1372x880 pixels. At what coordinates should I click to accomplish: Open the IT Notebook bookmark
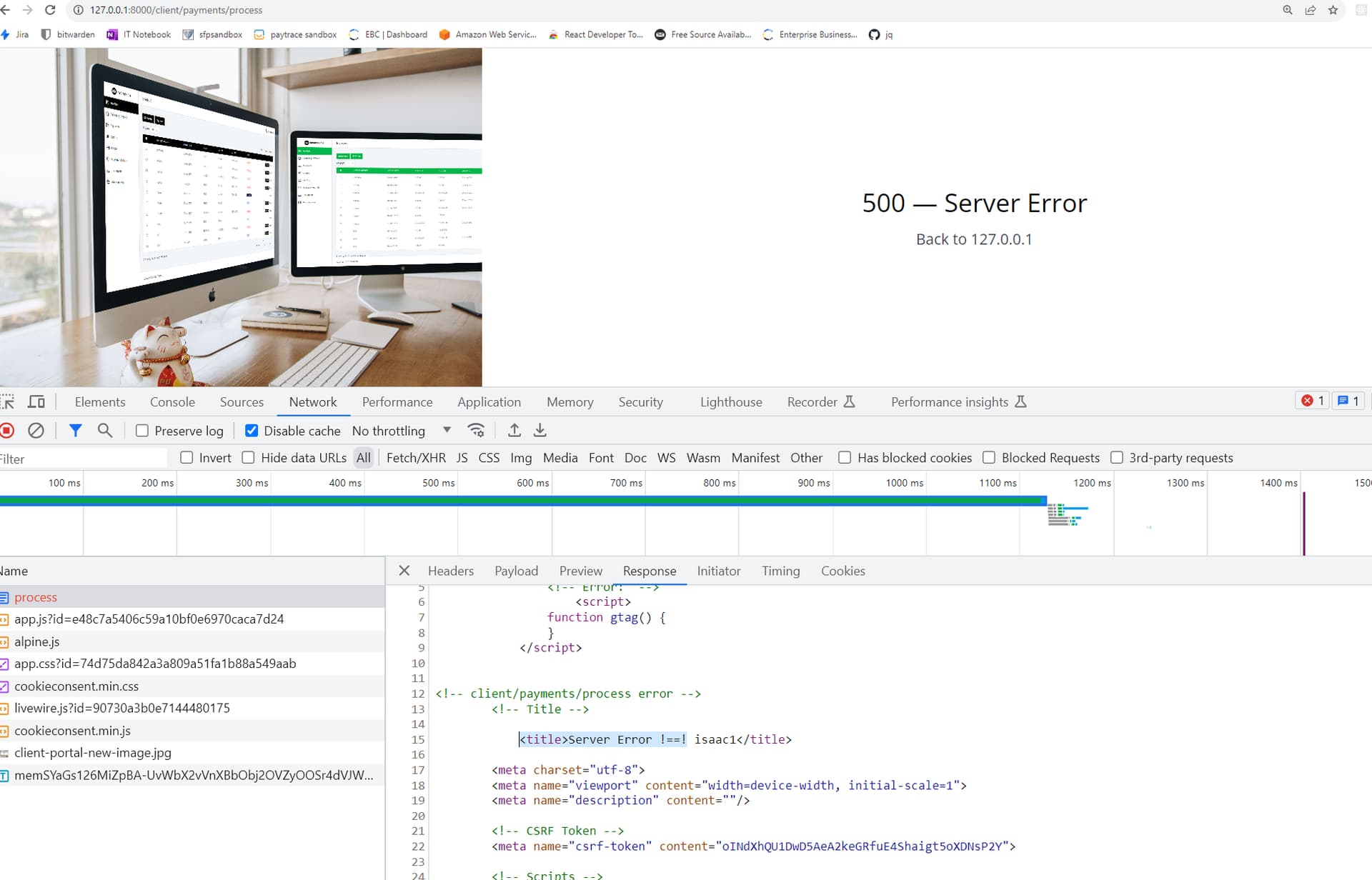[139, 34]
